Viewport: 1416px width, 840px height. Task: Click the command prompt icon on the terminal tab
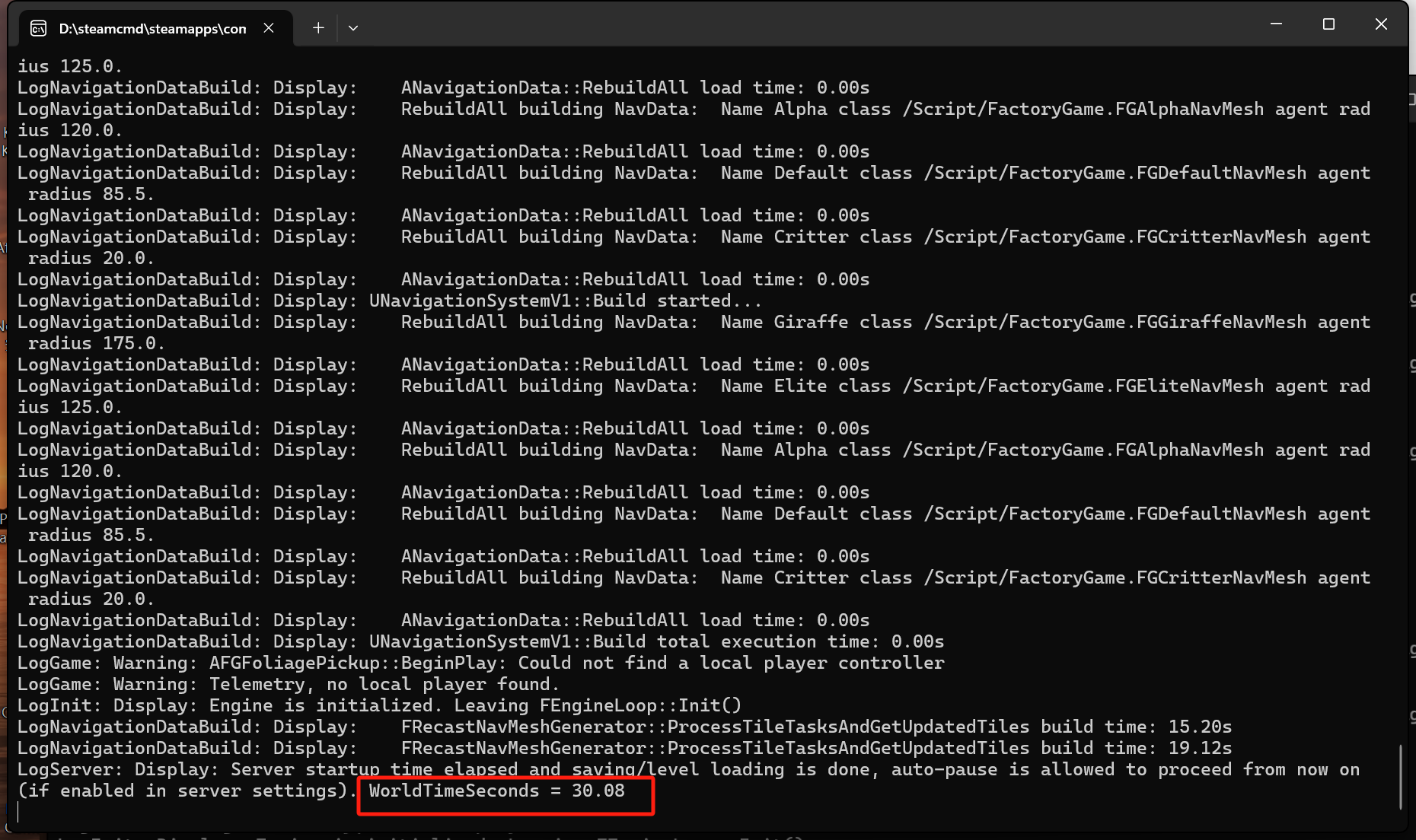pyautogui.click(x=39, y=27)
